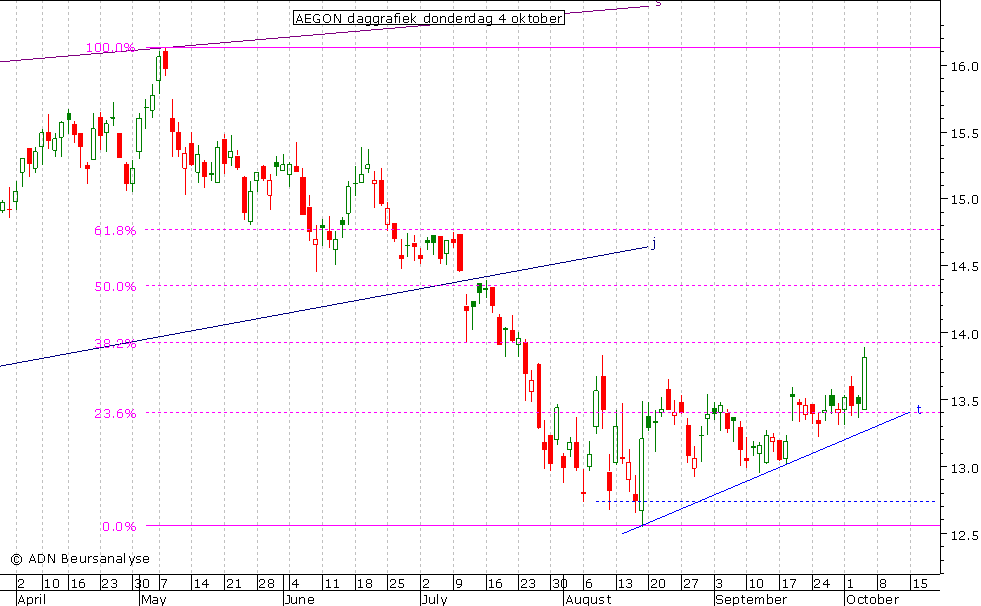Viewport: 981px width, 606px height.
Task: Click the September month label
Action: tap(751, 599)
